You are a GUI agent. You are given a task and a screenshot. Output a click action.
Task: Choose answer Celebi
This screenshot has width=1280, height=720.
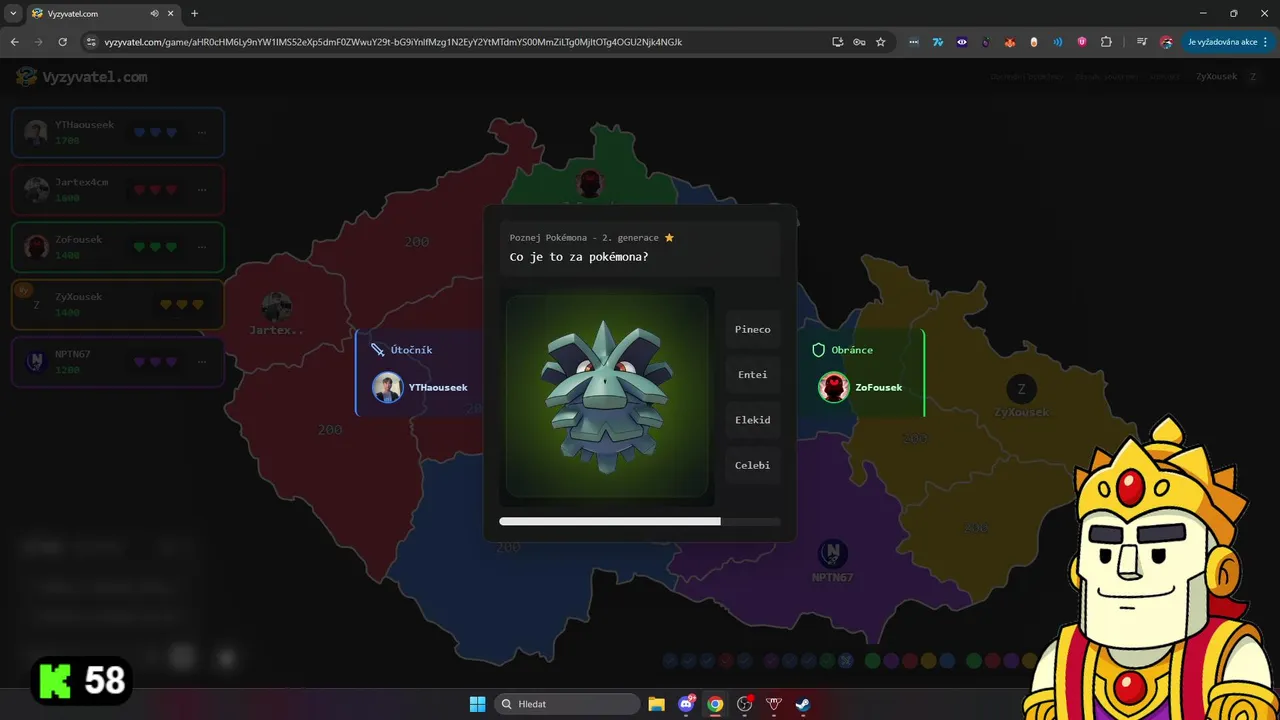tap(753, 465)
